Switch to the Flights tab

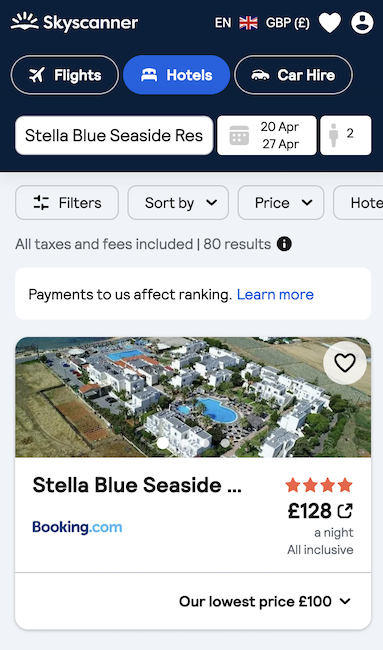click(65, 75)
